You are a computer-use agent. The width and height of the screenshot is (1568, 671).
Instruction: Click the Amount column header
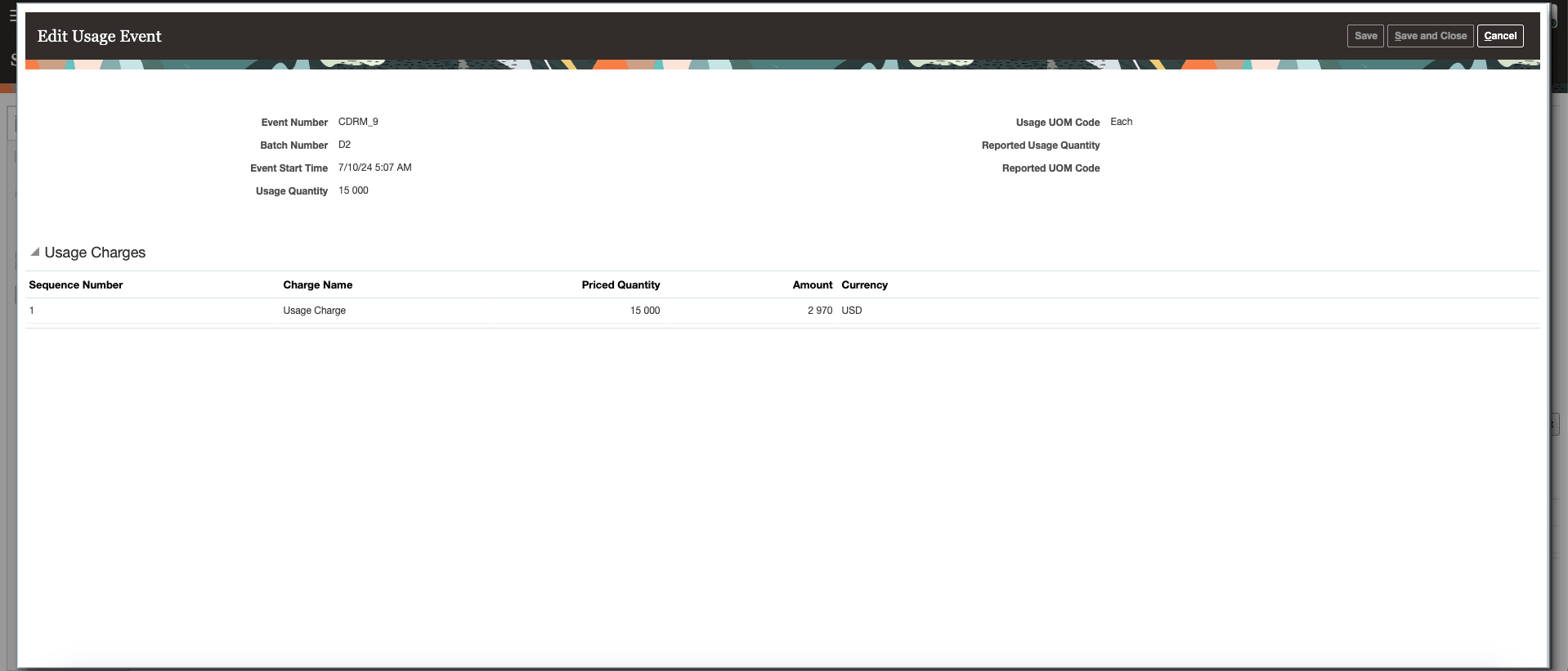coord(813,285)
